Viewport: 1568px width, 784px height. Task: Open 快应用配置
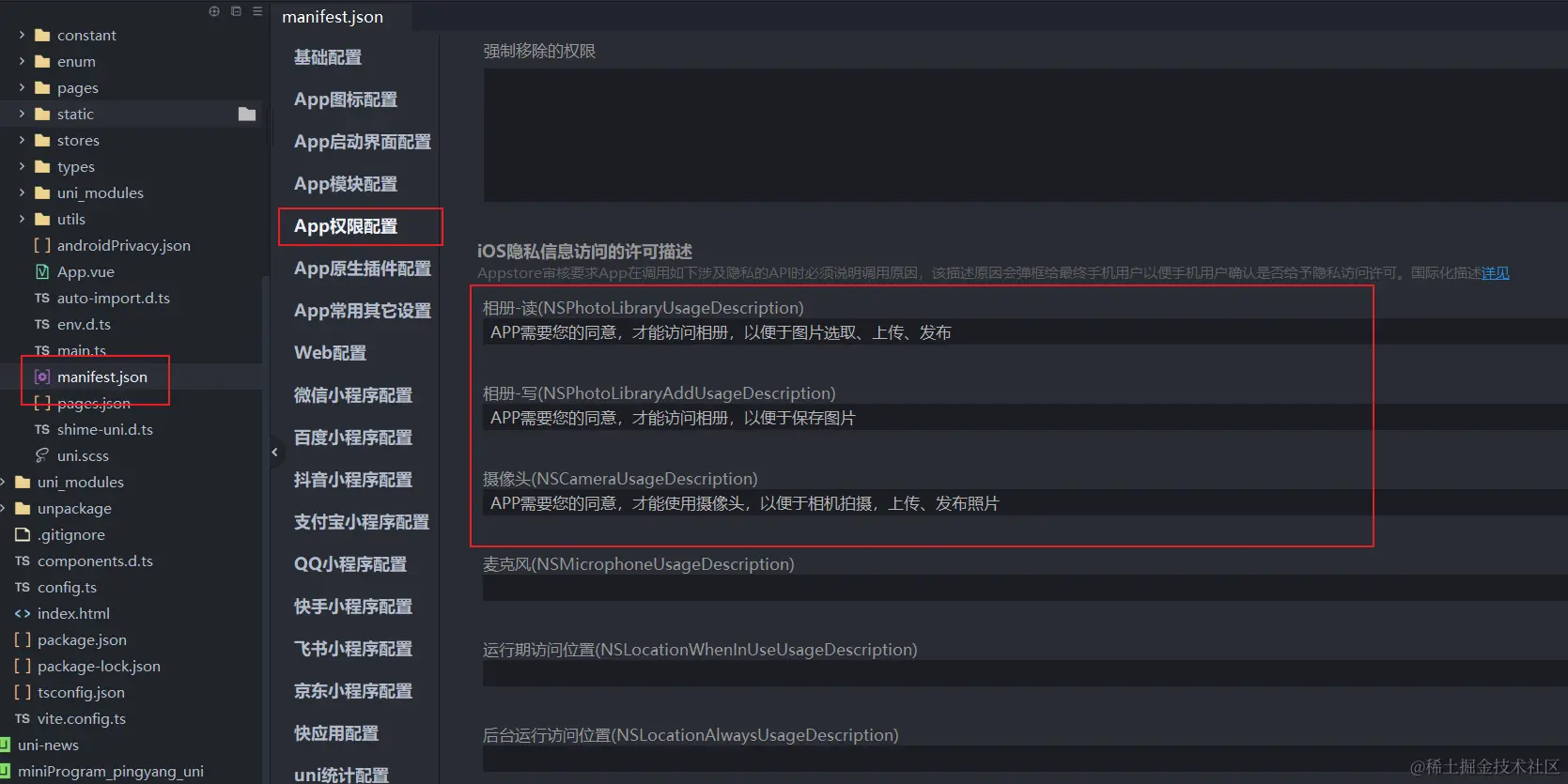click(x=336, y=733)
